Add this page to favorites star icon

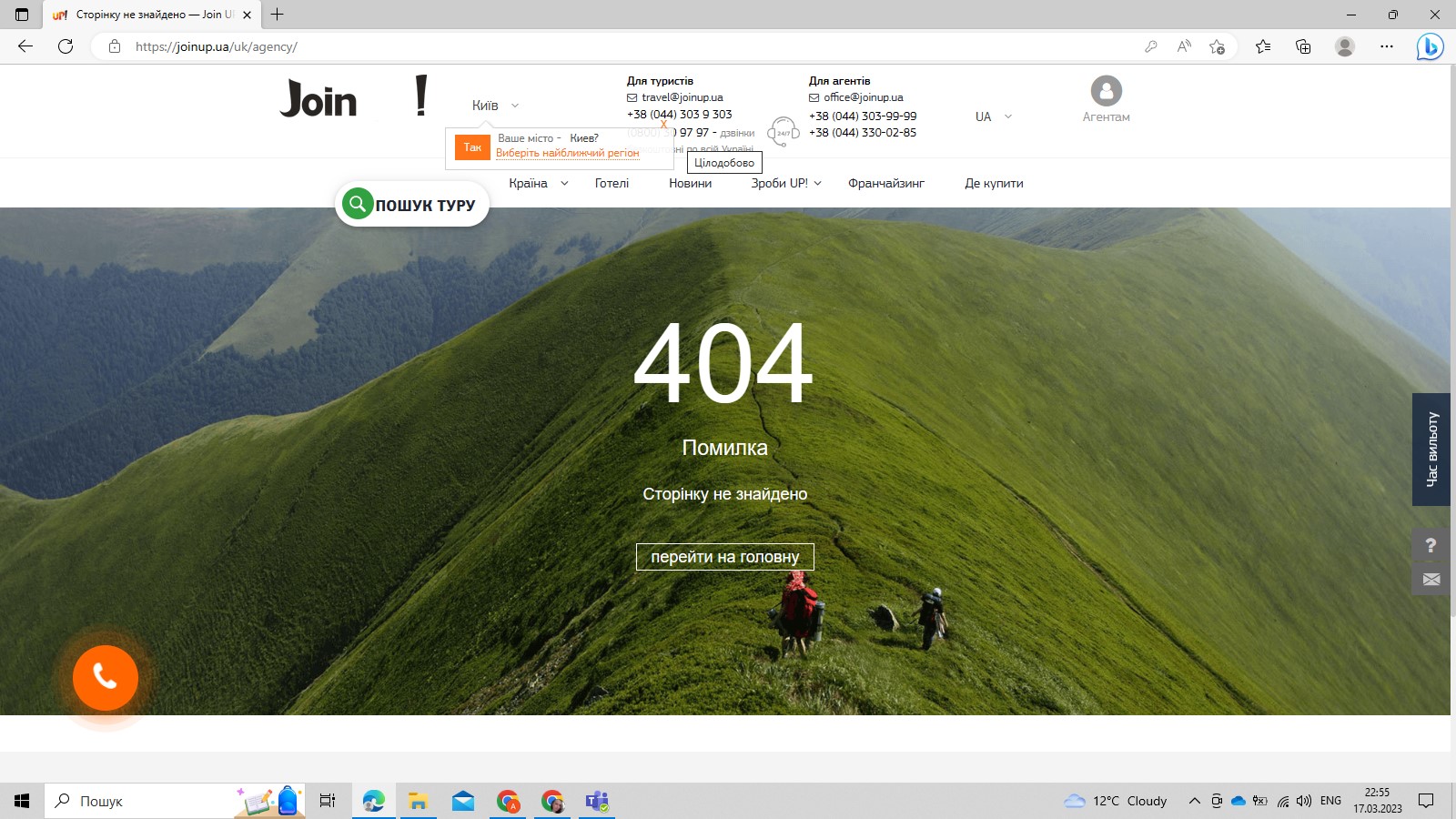coord(1217,46)
